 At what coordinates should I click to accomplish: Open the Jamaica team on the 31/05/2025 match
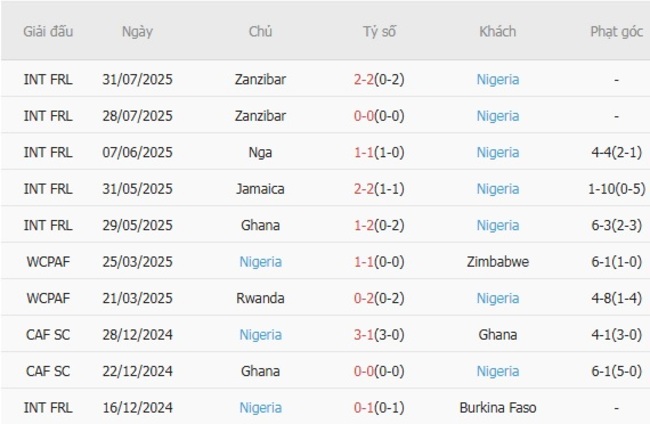pos(260,189)
